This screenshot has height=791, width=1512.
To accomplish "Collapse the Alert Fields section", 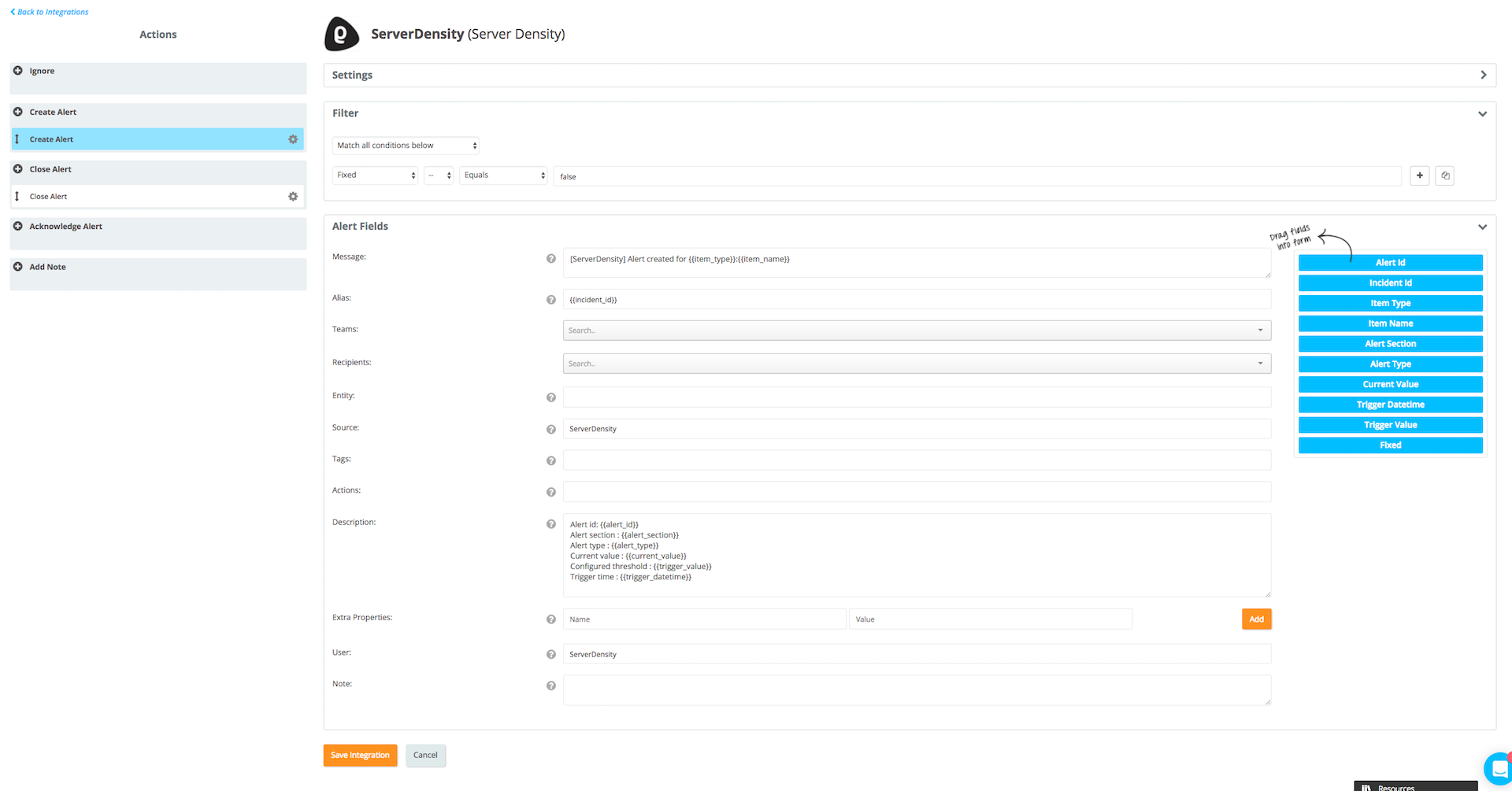I will 1483,227.
